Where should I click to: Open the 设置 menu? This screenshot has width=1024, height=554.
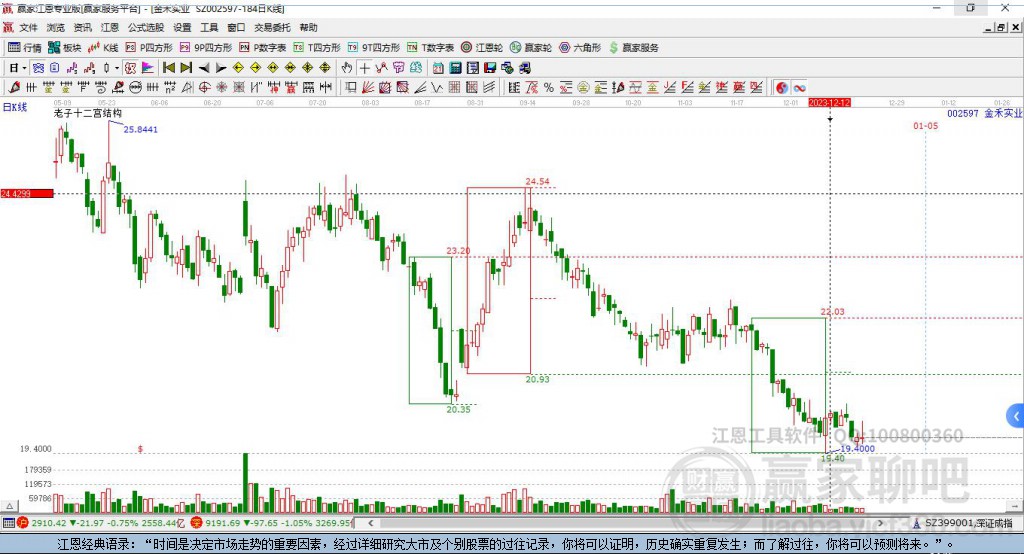tap(182, 27)
